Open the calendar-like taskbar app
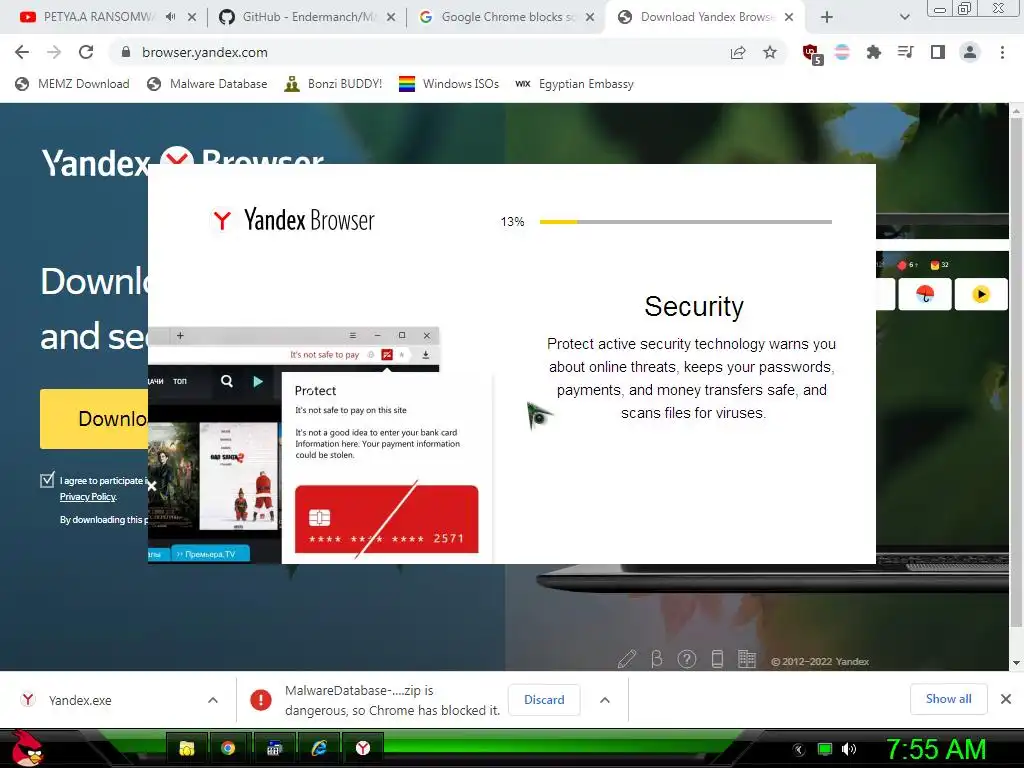The width and height of the screenshot is (1024, 768). click(274, 748)
